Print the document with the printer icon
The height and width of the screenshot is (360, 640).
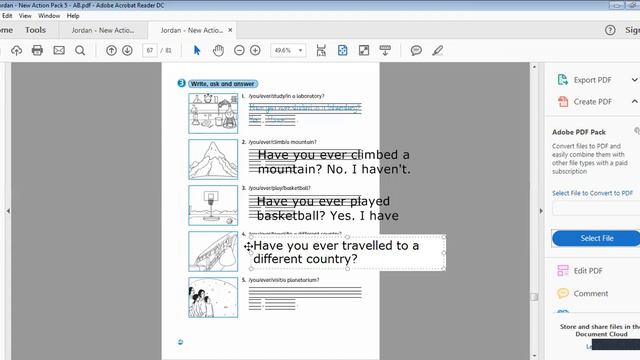tap(37, 50)
